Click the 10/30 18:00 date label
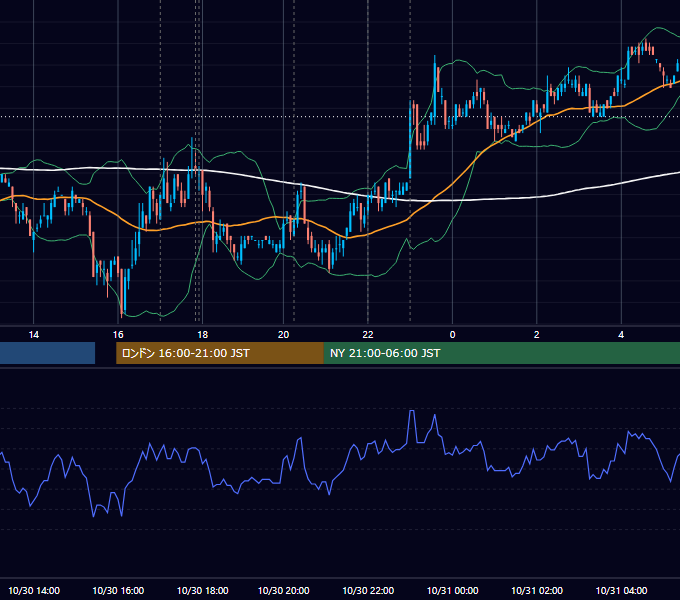 [x=203, y=590]
